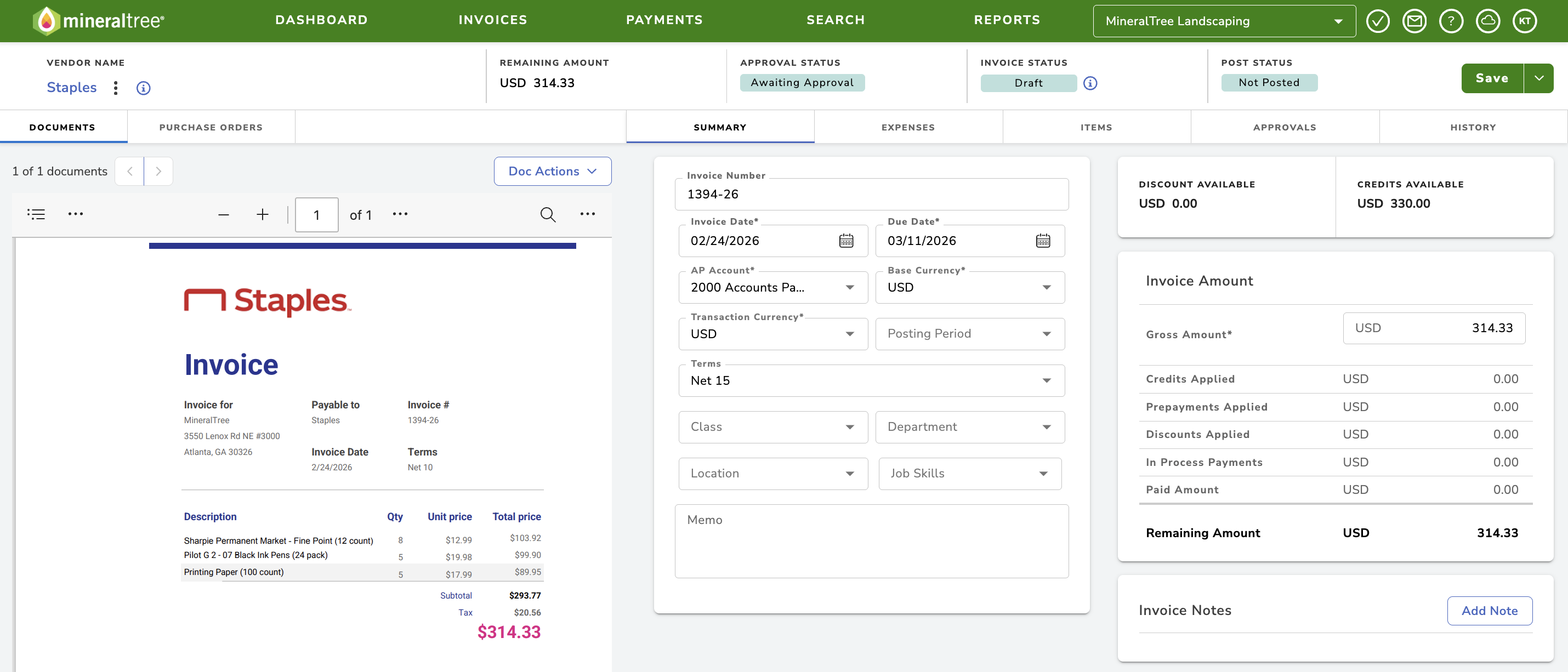
Task: Expand the Save button options arrow
Action: (x=1539, y=78)
